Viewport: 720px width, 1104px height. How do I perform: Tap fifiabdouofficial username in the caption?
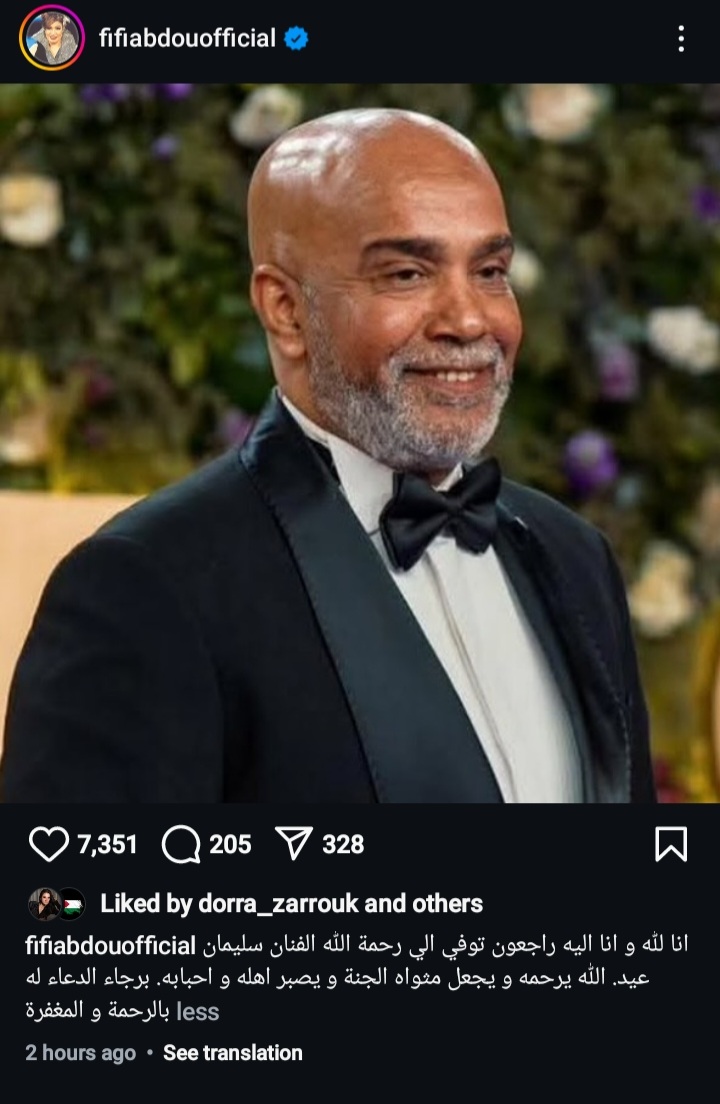tap(110, 946)
